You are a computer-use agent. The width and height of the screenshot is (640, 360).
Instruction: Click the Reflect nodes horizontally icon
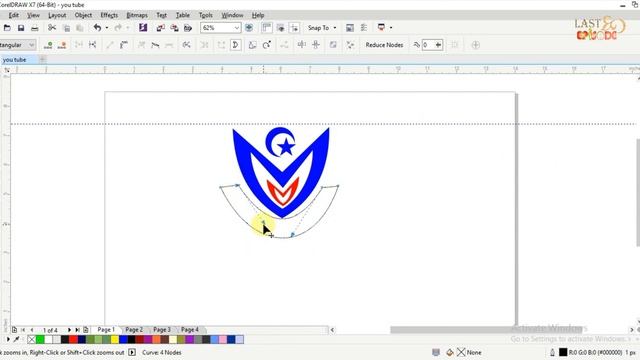302,45
